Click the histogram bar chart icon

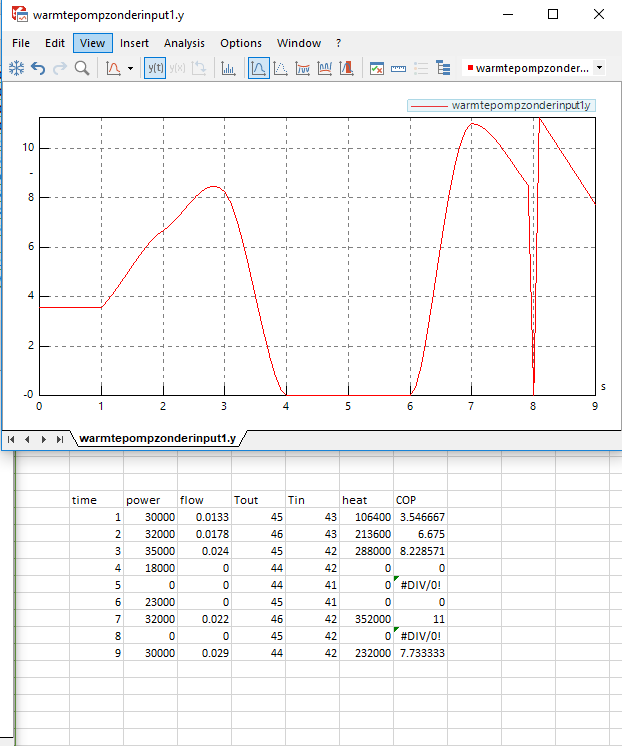coord(228,68)
